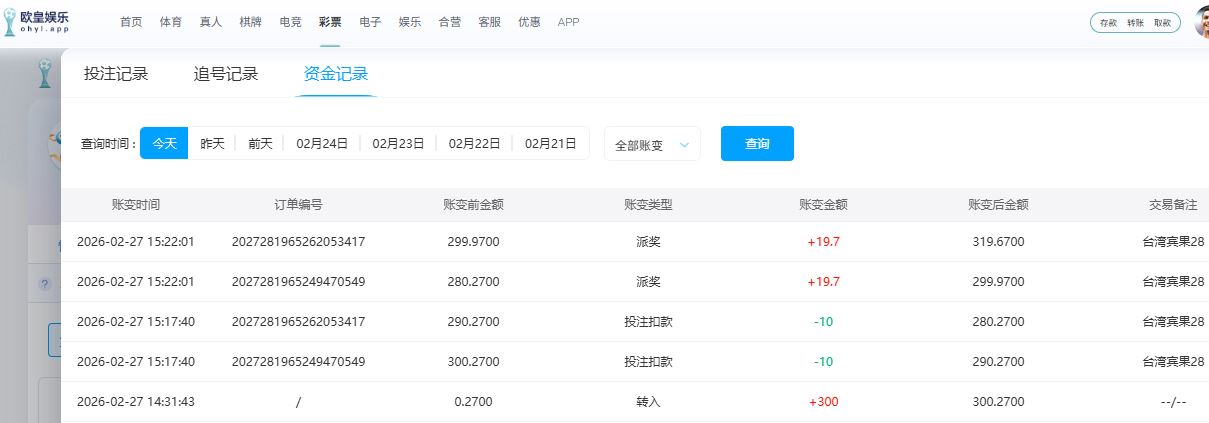Open the user avatar in top-right corner

[x=1201, y=22]
